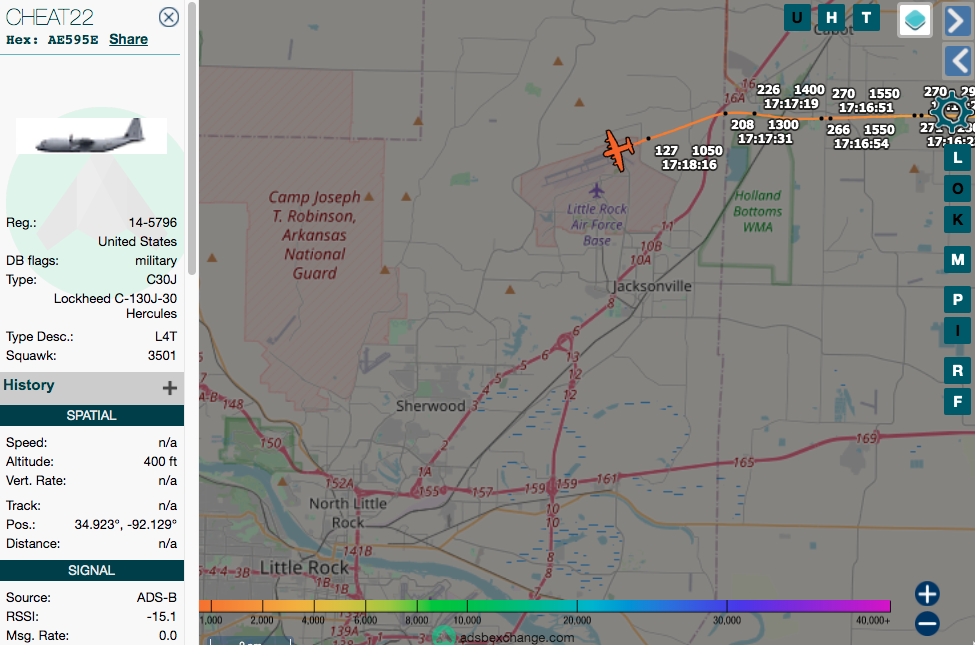The height and width of the screenshot is (645, 975).
Task: Click the type code C30J
Action: pyautogui.click(x=162, y=280)
